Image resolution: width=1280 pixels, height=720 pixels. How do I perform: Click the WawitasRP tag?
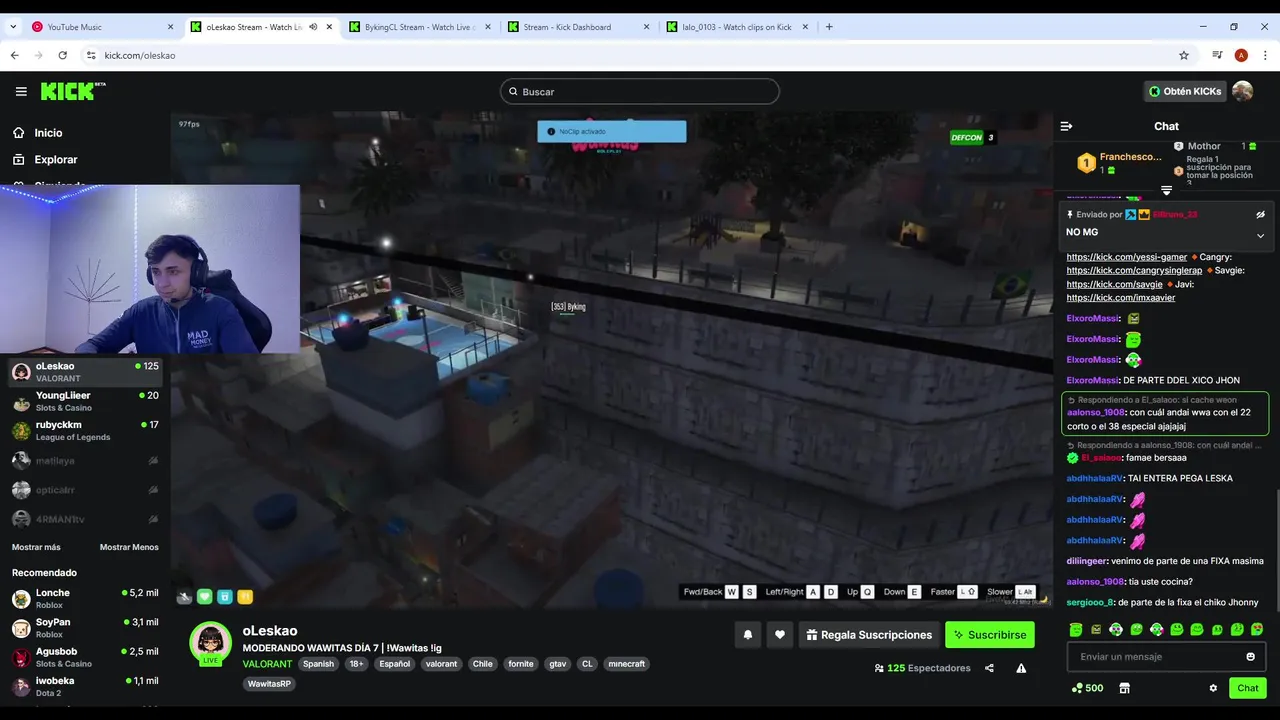[x=269, y=684]
